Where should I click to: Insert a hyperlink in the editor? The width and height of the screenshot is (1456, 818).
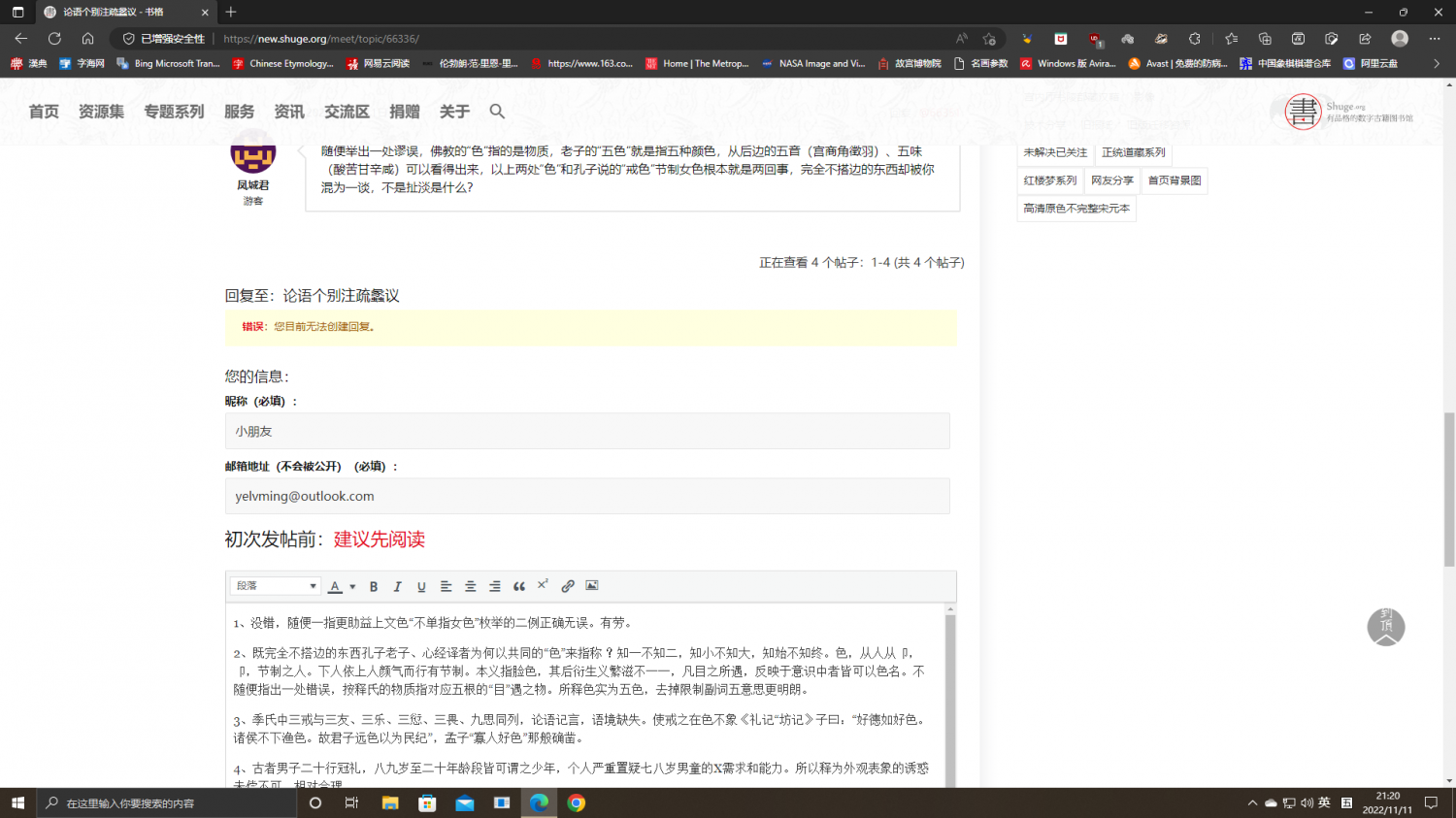[x=568, y=586]
